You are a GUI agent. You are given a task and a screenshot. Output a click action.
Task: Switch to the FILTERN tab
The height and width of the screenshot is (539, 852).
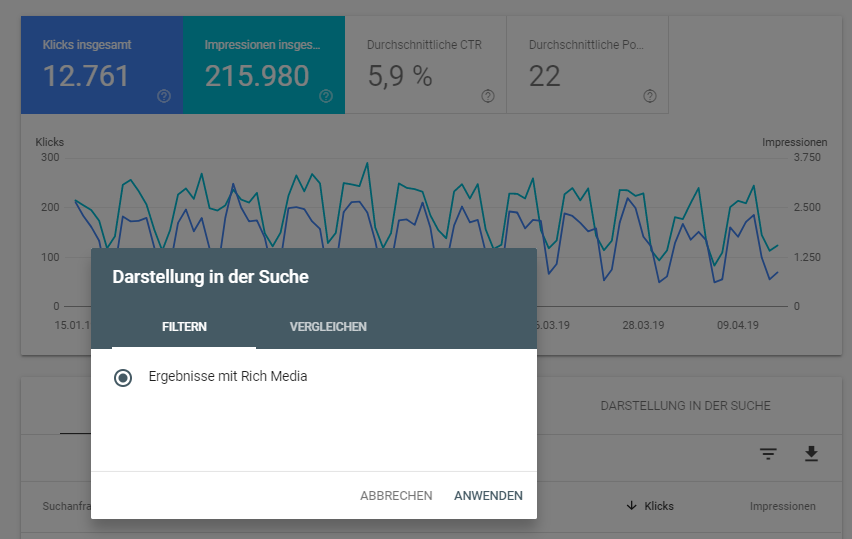tap(184, 327)
